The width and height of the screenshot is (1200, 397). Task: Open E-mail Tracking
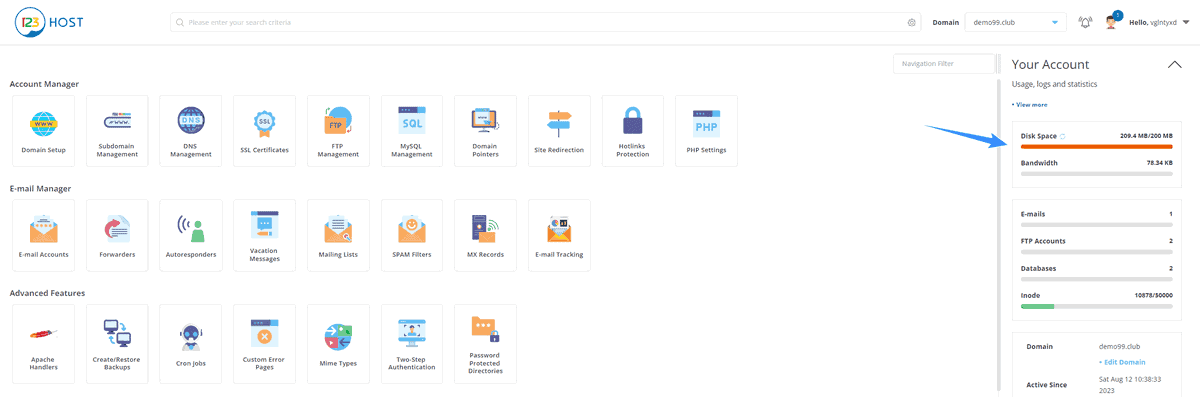click(x=559, y=235)
